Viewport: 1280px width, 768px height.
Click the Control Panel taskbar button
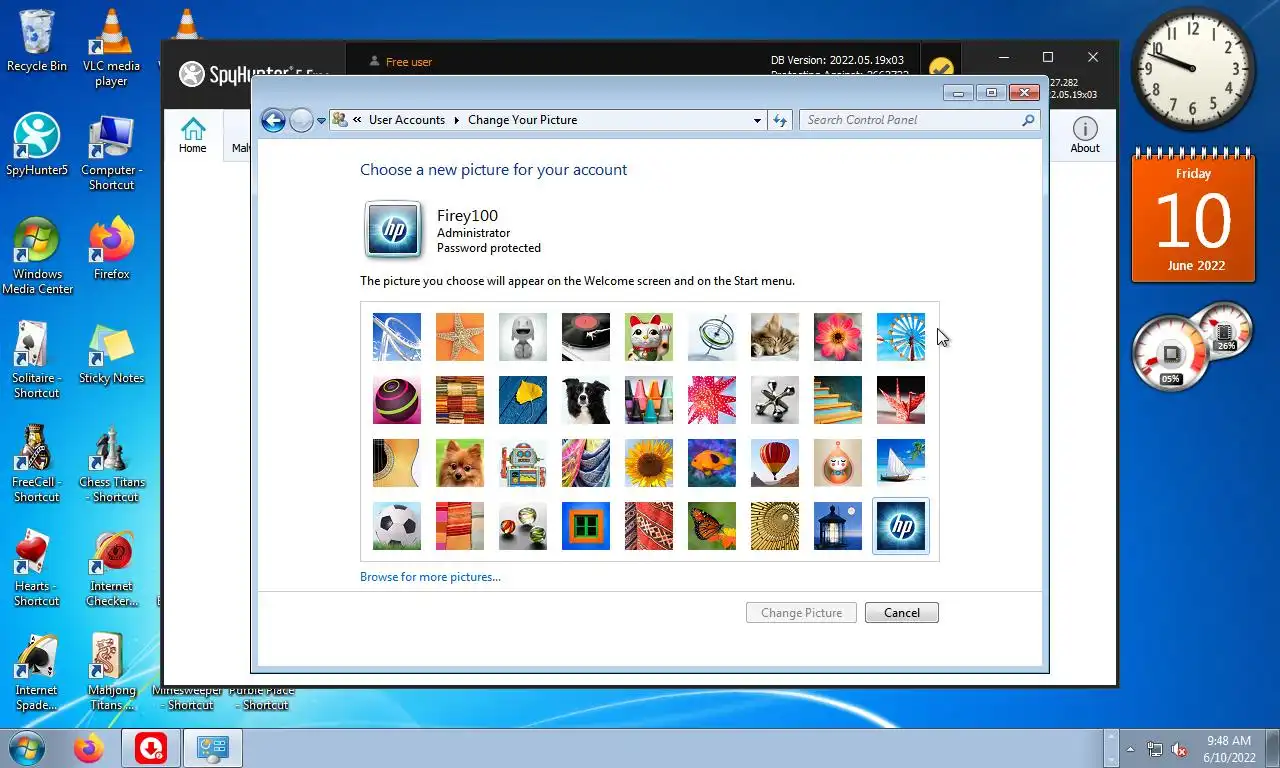point(213,748)
